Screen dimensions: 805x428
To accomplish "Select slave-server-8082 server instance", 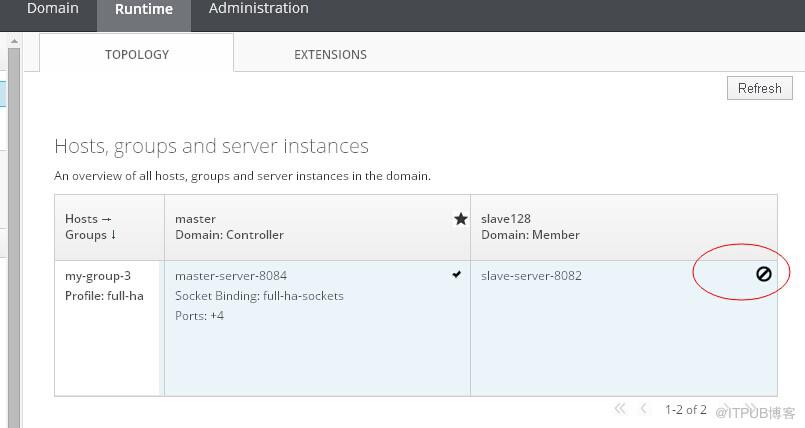I will coord(531,276).
